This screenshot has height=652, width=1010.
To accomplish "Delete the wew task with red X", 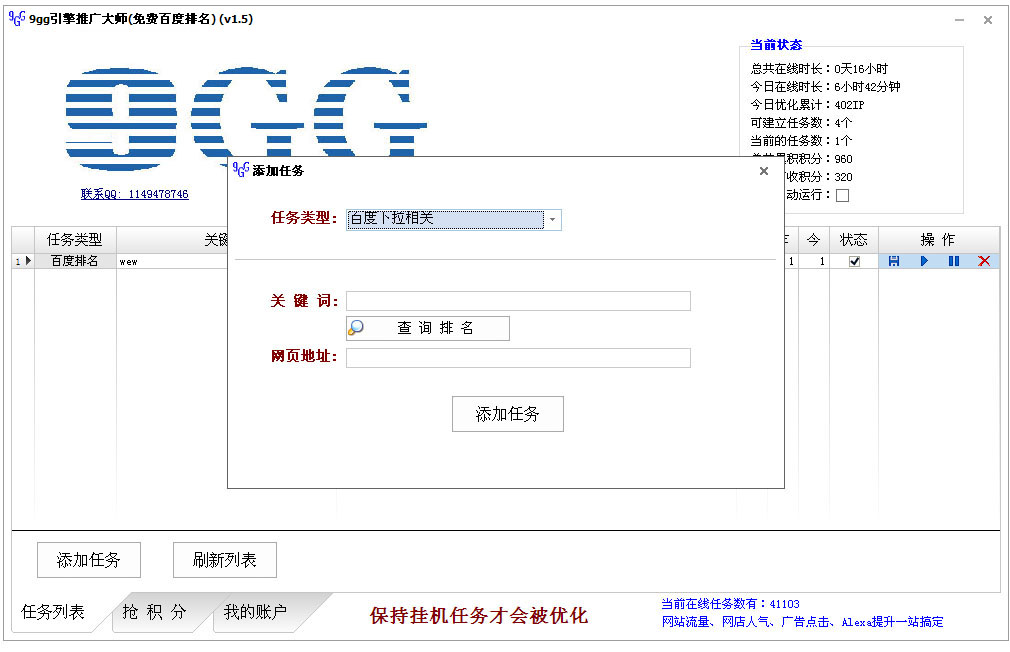I will click(x=984, y=261).
